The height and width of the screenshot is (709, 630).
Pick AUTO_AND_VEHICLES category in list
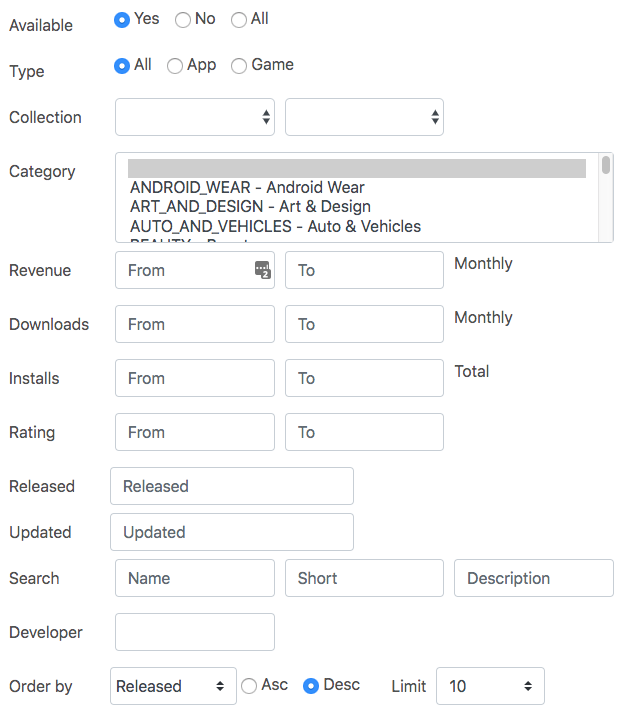[x=275, y=226]
